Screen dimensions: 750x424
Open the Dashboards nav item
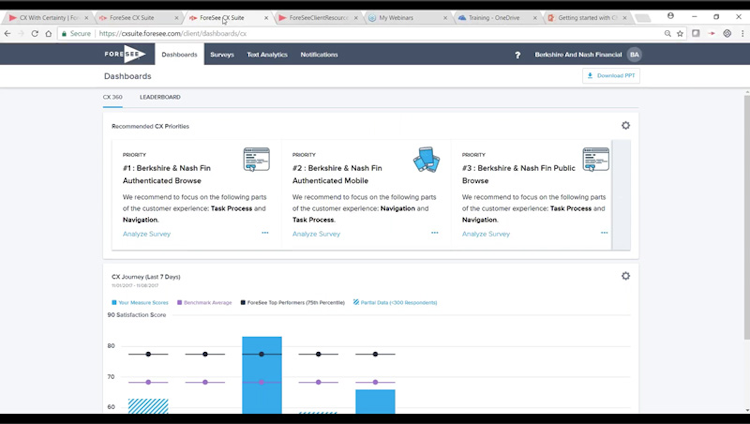pos(179,55)
